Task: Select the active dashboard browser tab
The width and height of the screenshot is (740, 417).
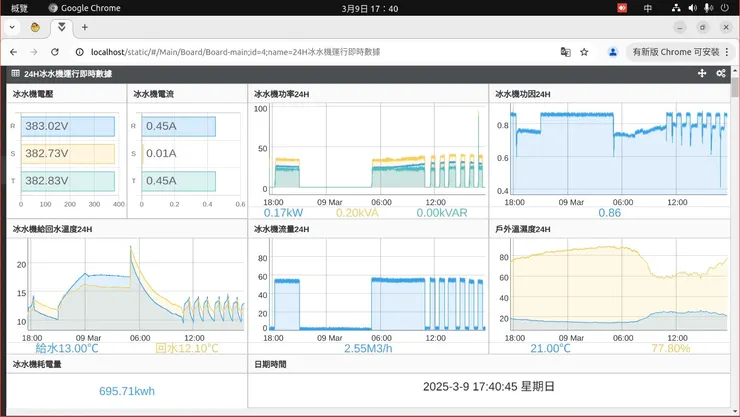Action: pos(62,27)
